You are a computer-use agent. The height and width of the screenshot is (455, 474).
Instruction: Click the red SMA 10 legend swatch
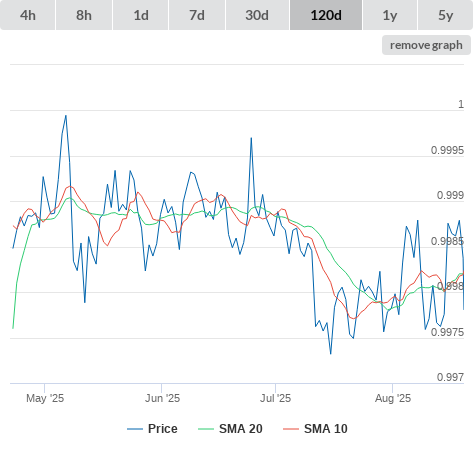pyautogui.click(x=291, y=429)
